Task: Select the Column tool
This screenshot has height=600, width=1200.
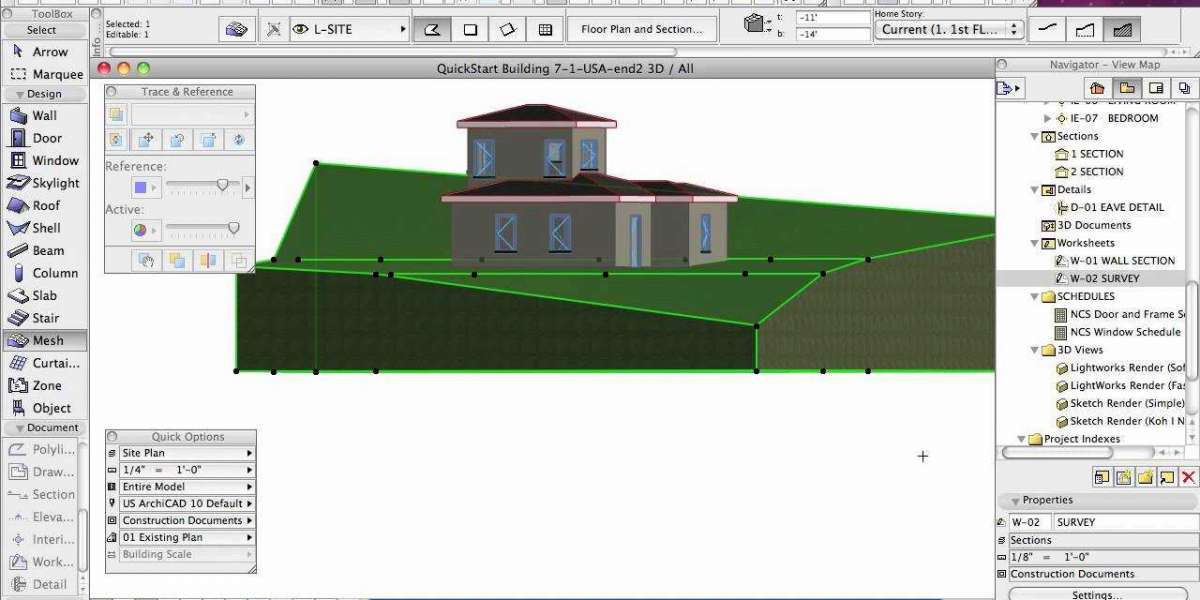Action: (x=44, y=273)
